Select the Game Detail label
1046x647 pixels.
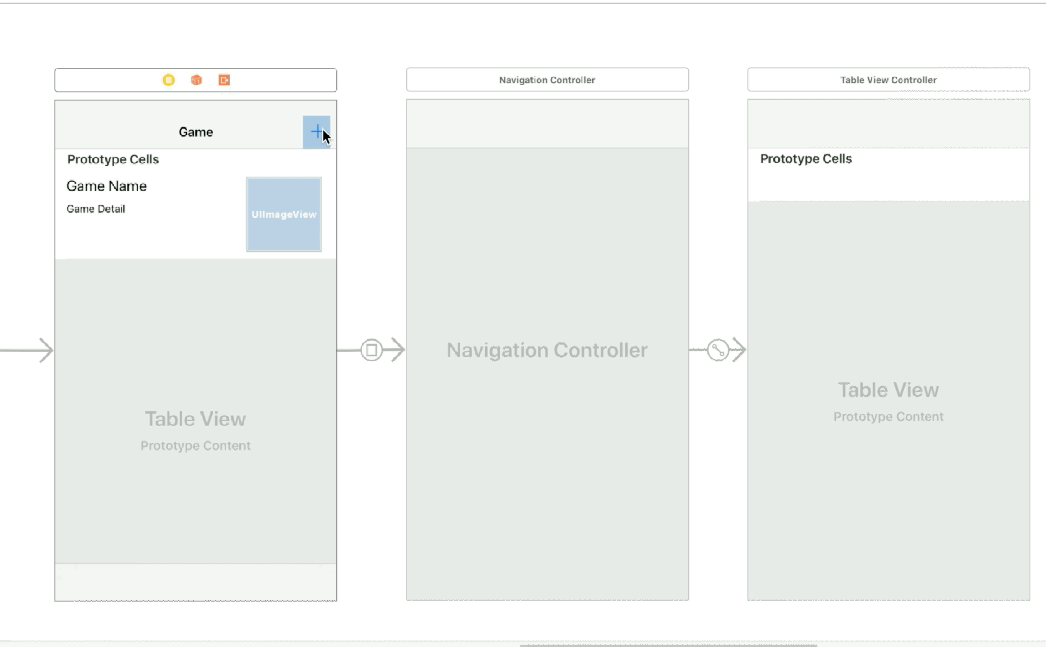tap(96, 209)
